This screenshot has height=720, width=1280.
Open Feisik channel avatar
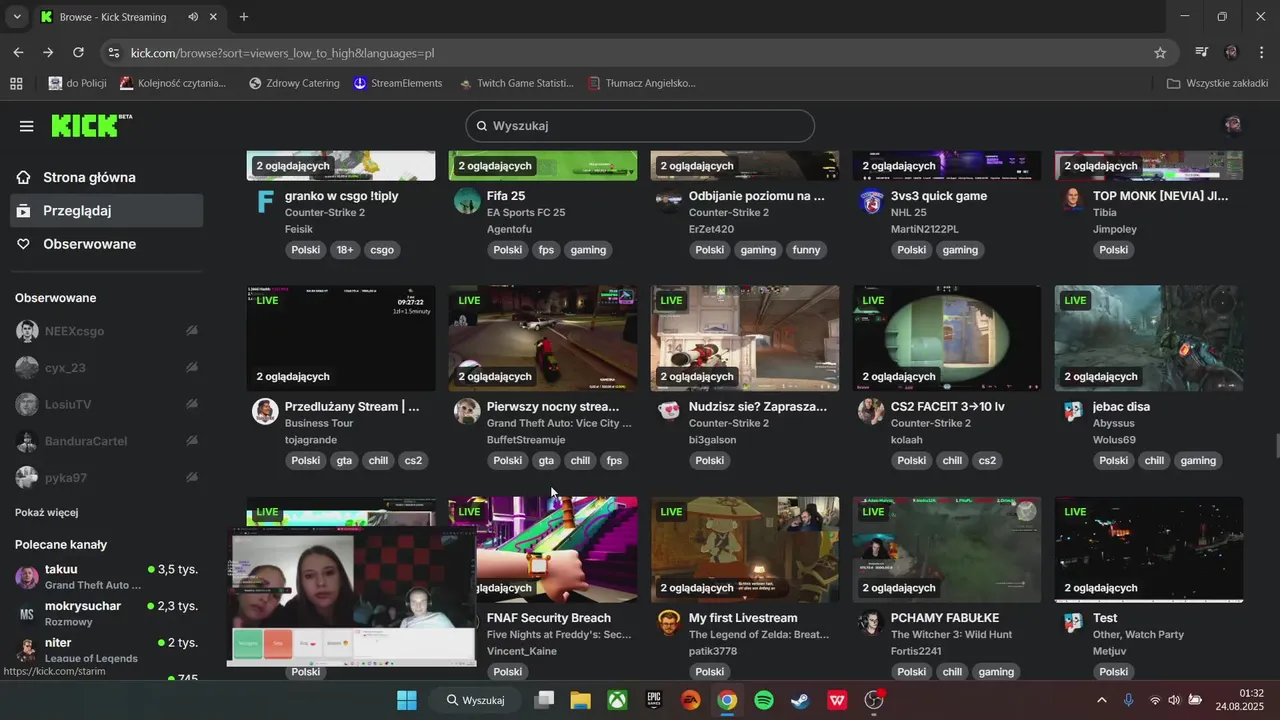click(265, 201)
